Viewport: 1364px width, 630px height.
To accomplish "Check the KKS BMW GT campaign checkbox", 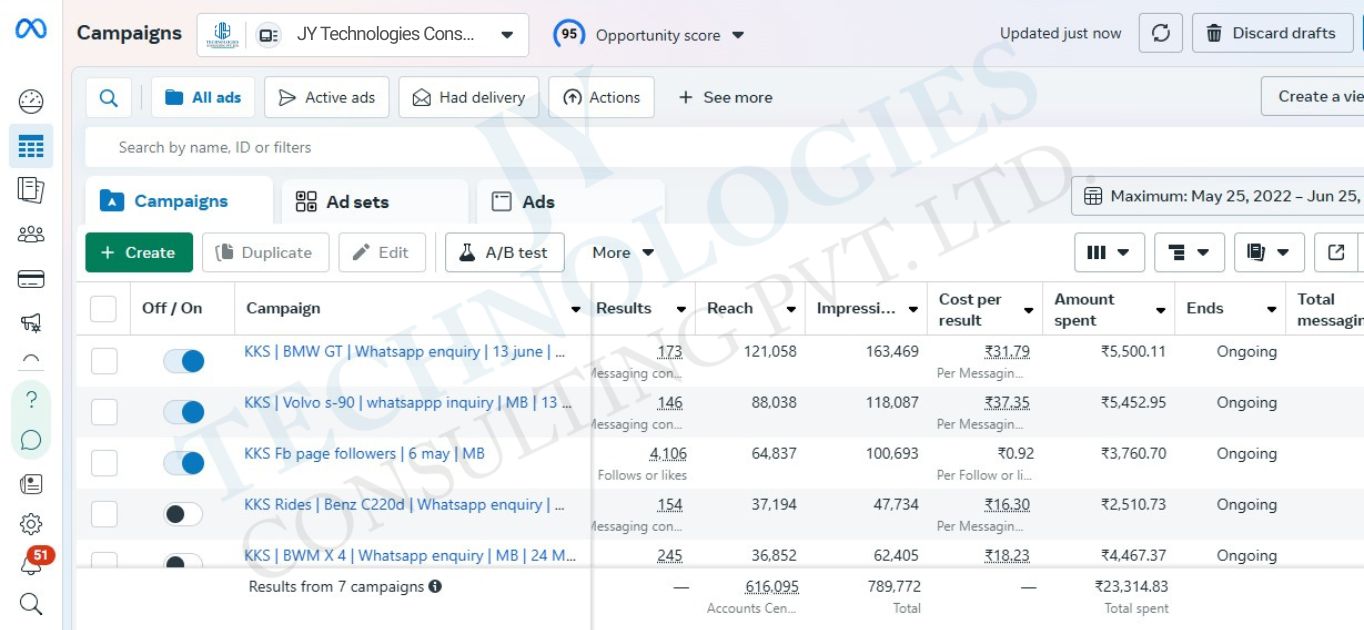I will 104,360.
